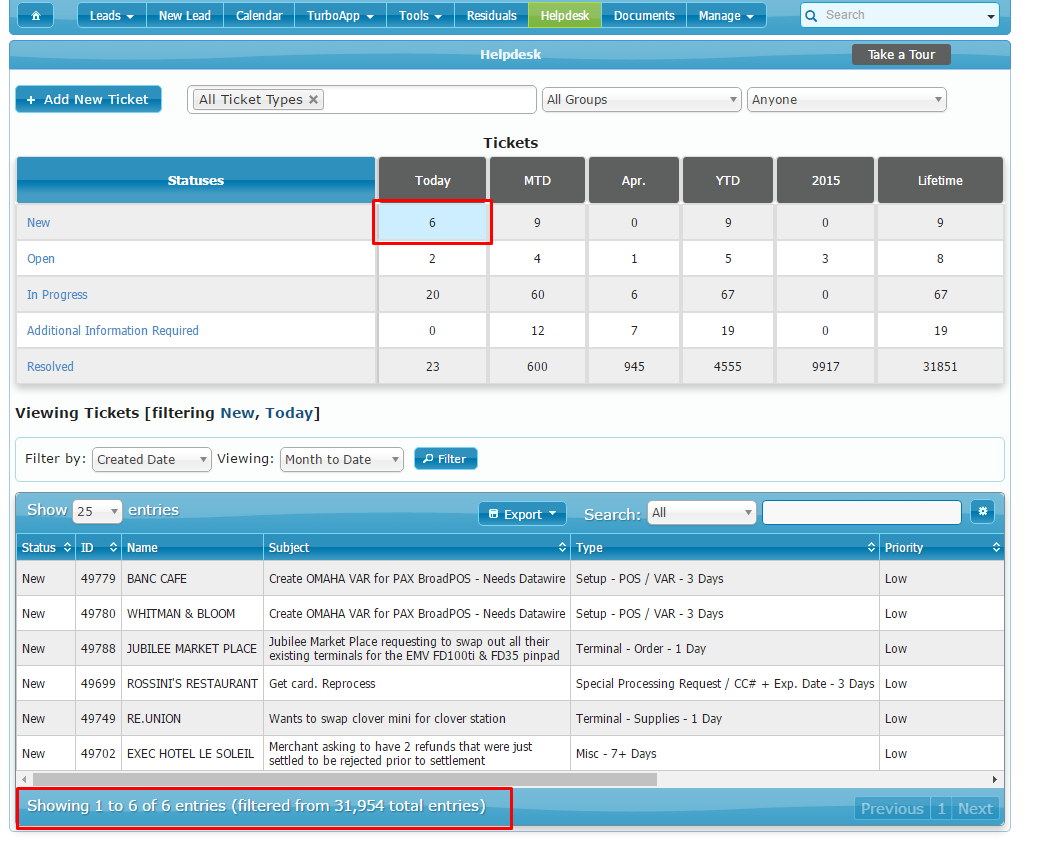This screenshot has width=1060, height=842.
Task: Sort table by ID column arrows
Action: point(114,548)
